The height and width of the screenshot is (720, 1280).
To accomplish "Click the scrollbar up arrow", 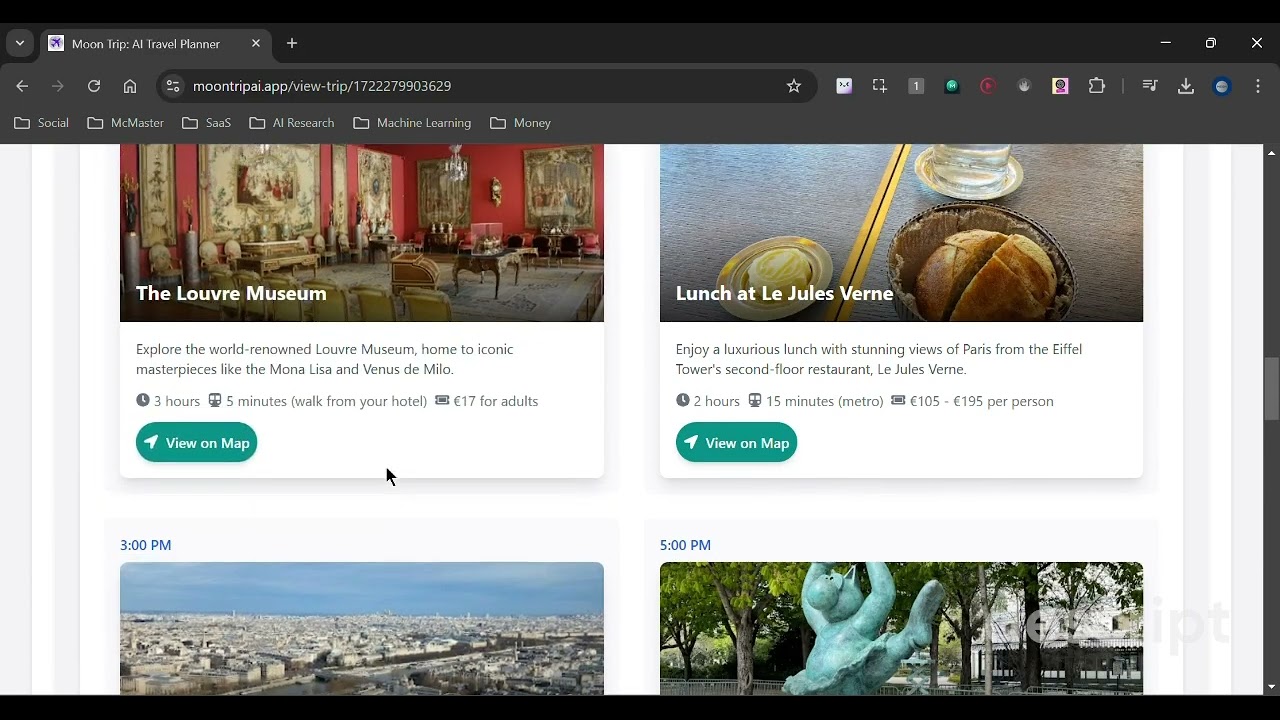I will (1271, 152).
